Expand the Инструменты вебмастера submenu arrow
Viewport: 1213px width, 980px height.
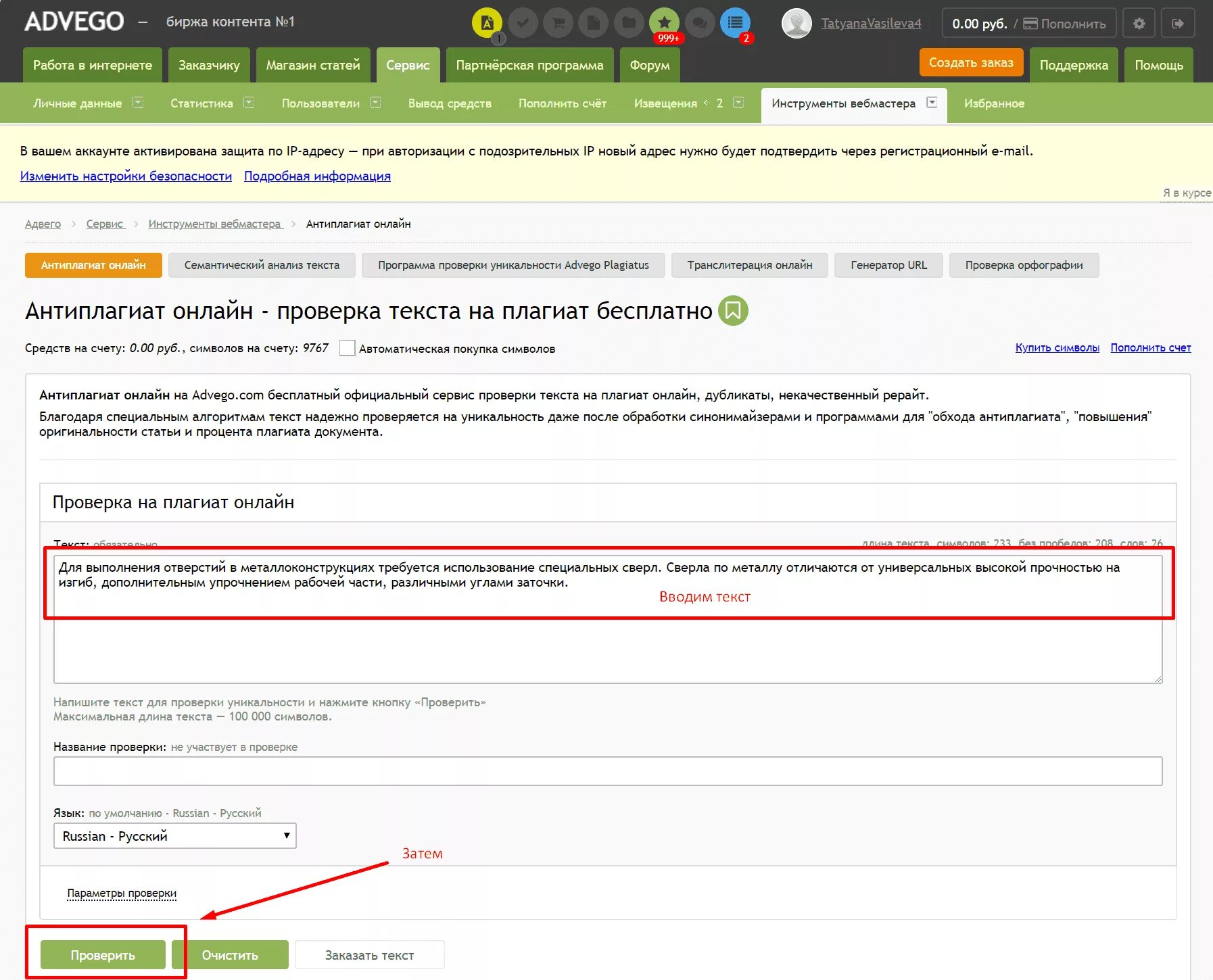tap(932, 103)
